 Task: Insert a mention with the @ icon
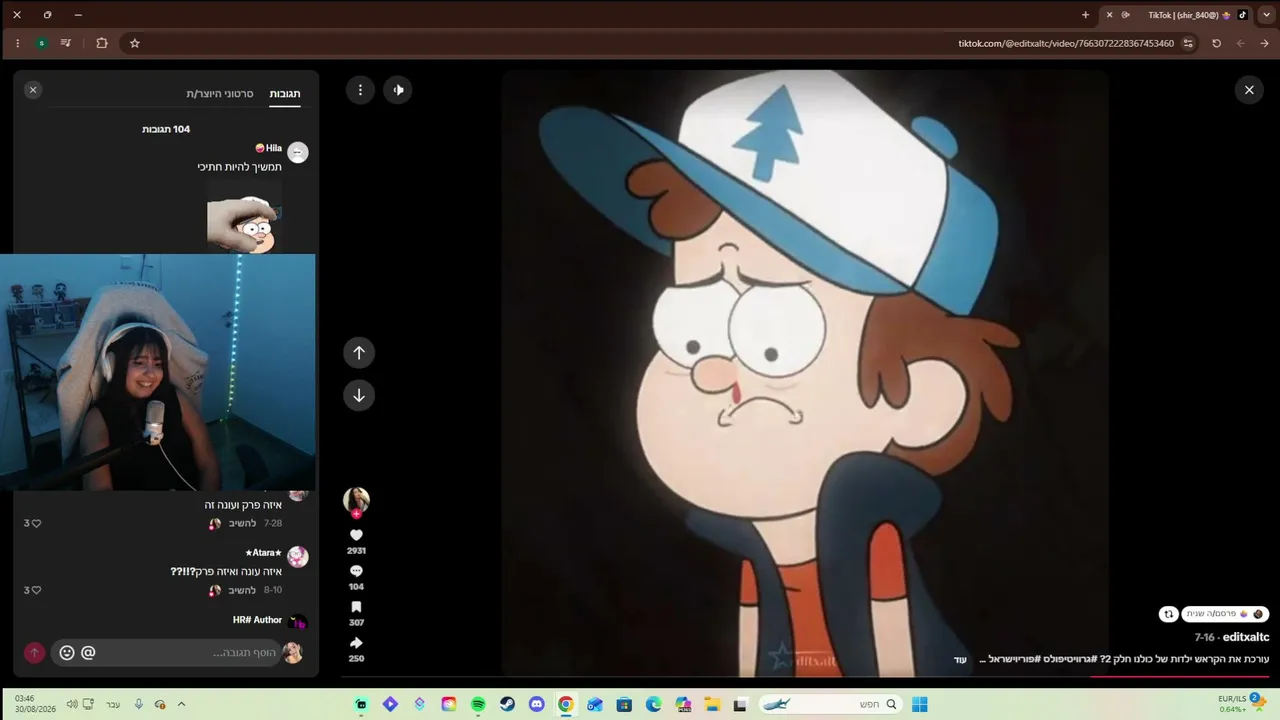click(x=88, y=653)
